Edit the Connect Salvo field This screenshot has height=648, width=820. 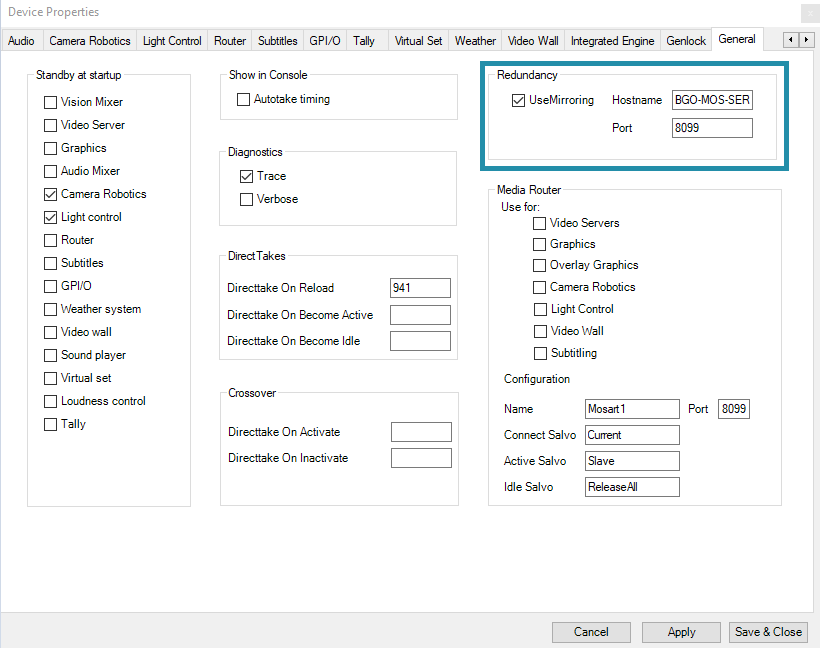coord(632,435)
